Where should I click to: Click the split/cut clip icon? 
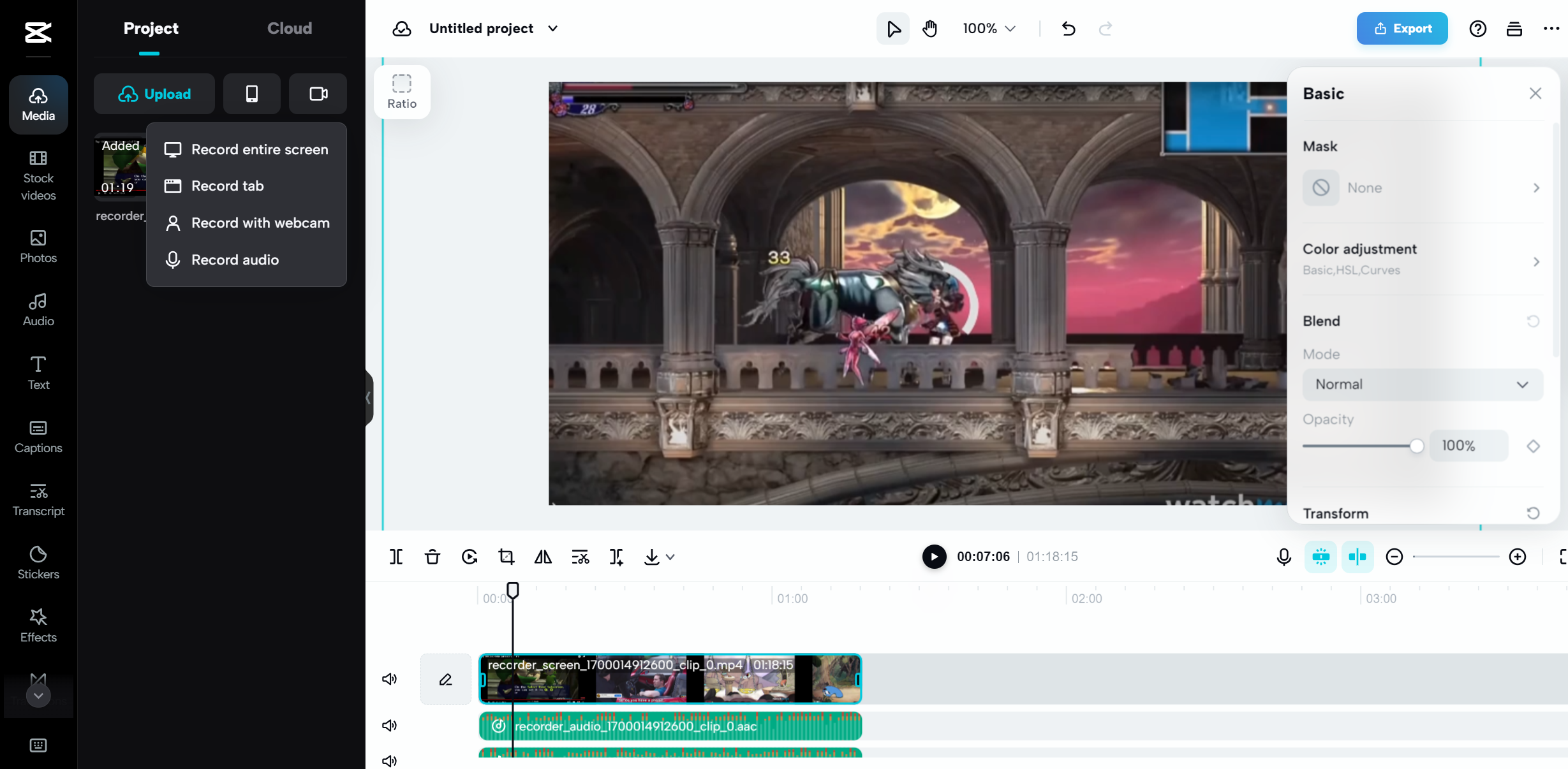pos(396,557)
